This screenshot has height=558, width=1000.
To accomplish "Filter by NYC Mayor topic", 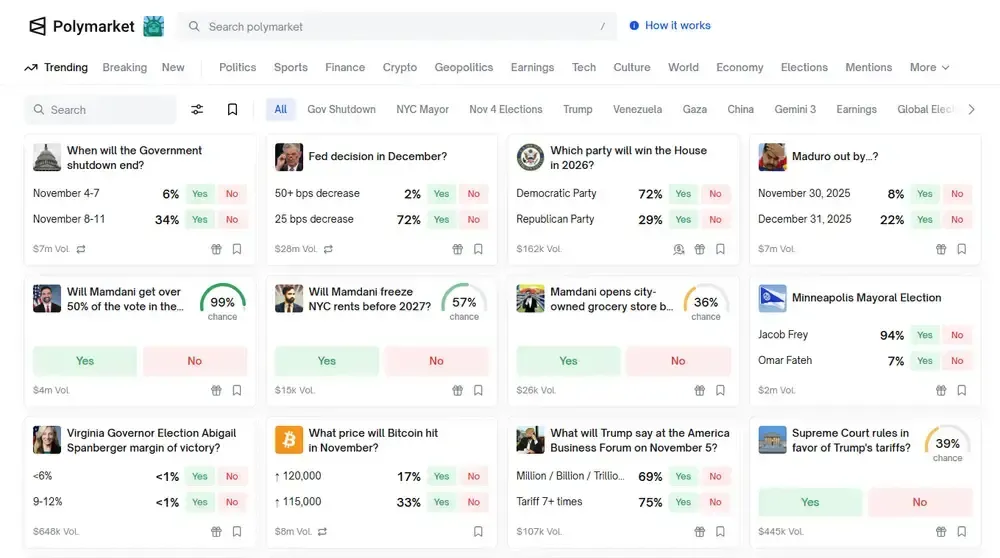I will point(422,110).
